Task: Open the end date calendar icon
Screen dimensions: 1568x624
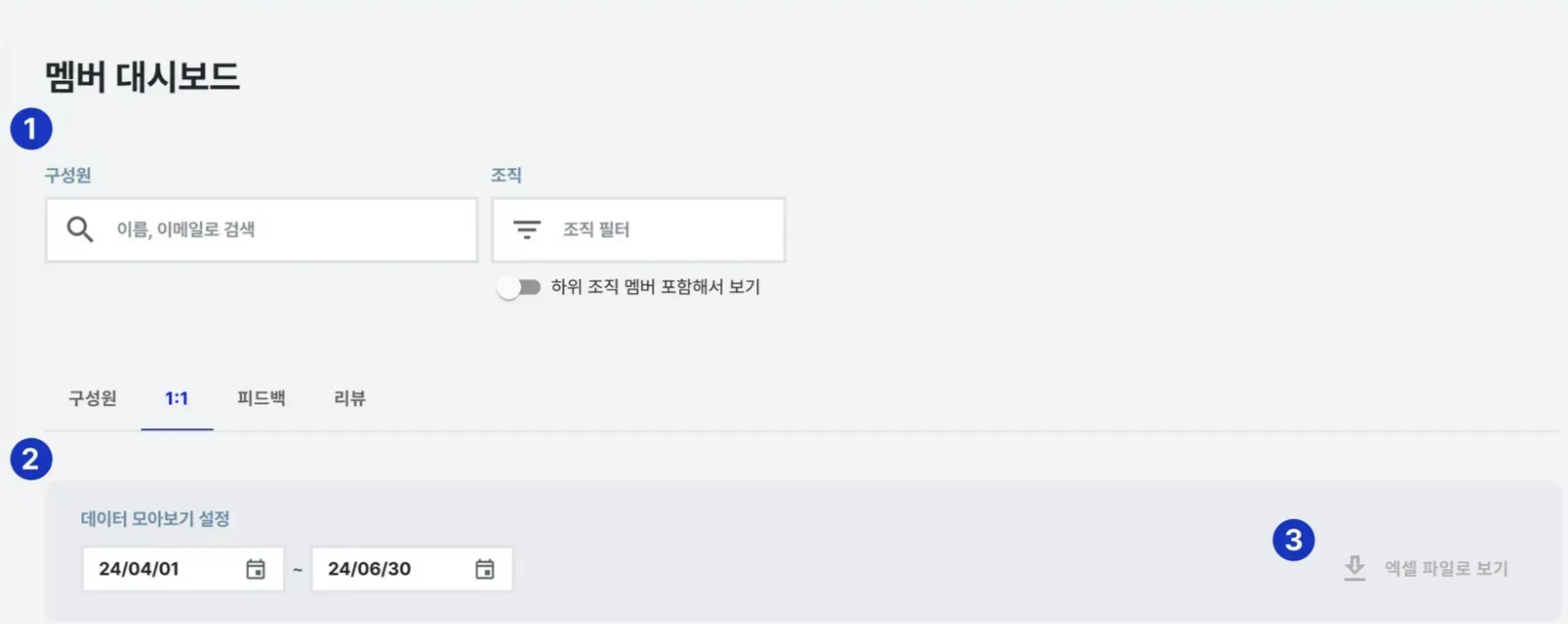Action: coord(484,569)
